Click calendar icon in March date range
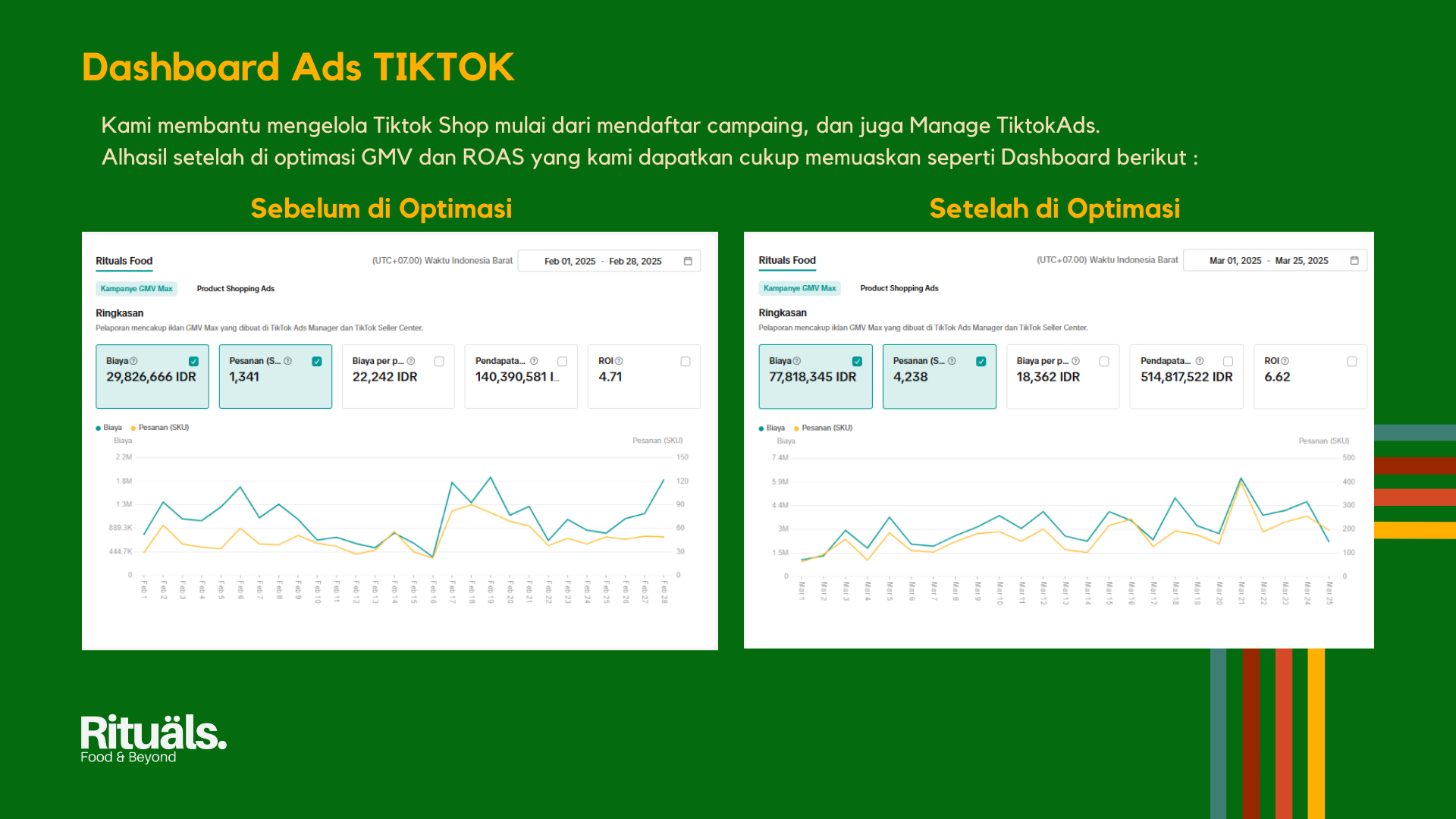Screen dimensions: 1456x819 coord(1354,260)
